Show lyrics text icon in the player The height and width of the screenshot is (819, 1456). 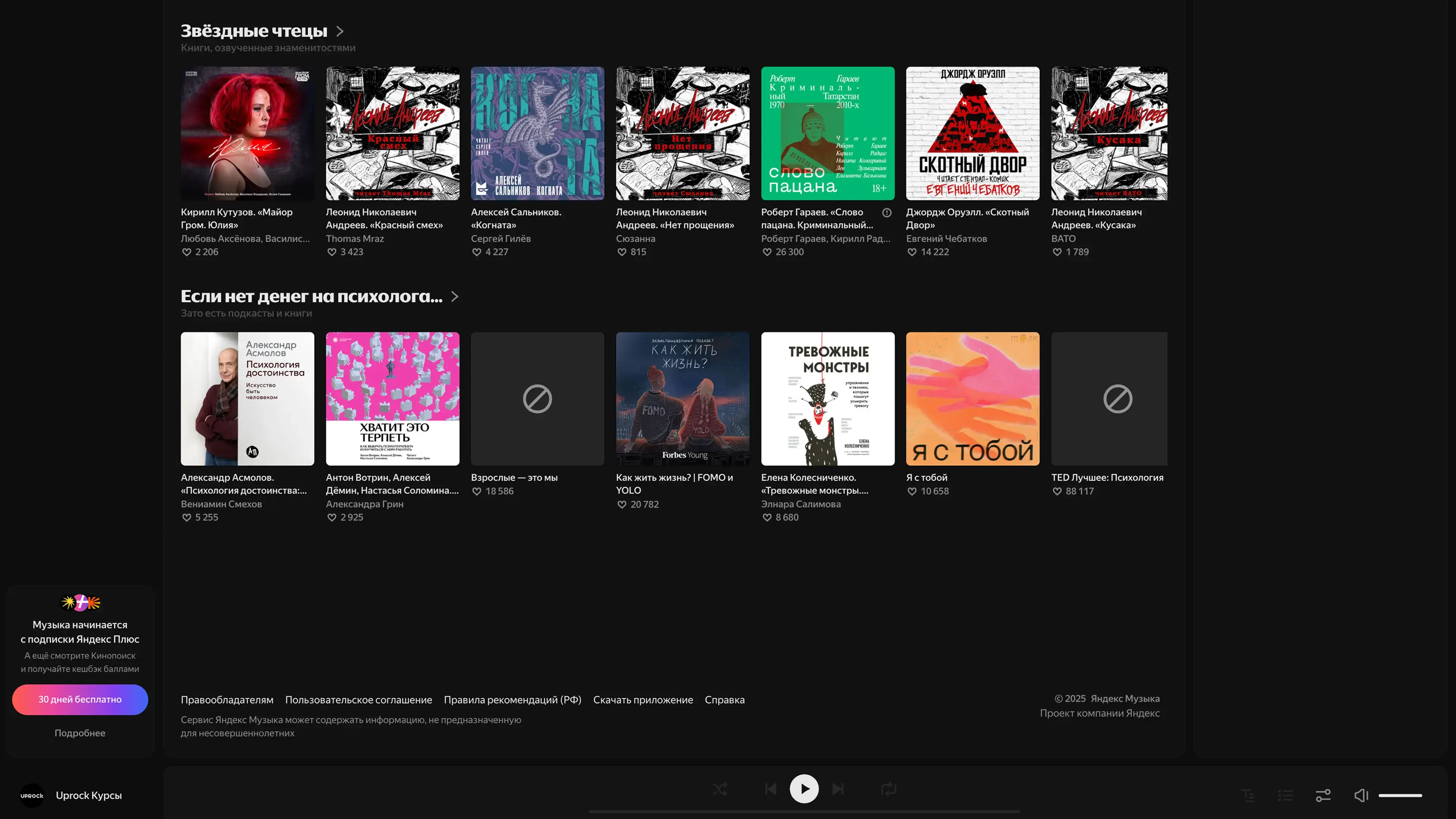(x=1247, y=795)
